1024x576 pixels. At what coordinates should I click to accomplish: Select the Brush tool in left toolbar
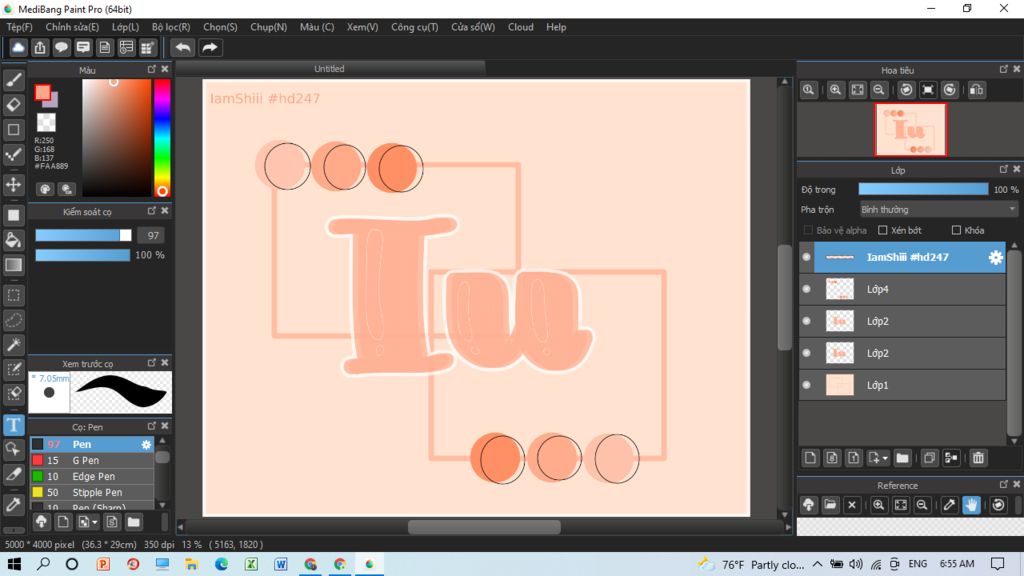tap(14, 80)
